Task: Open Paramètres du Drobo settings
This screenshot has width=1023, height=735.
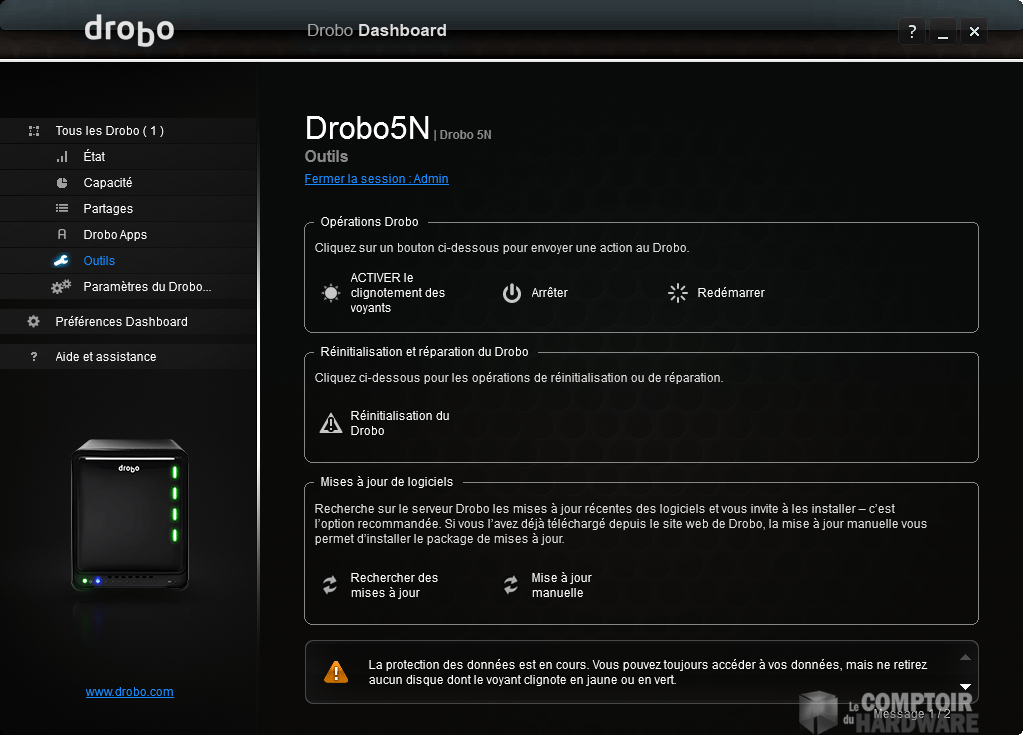Action: point(147,287)
